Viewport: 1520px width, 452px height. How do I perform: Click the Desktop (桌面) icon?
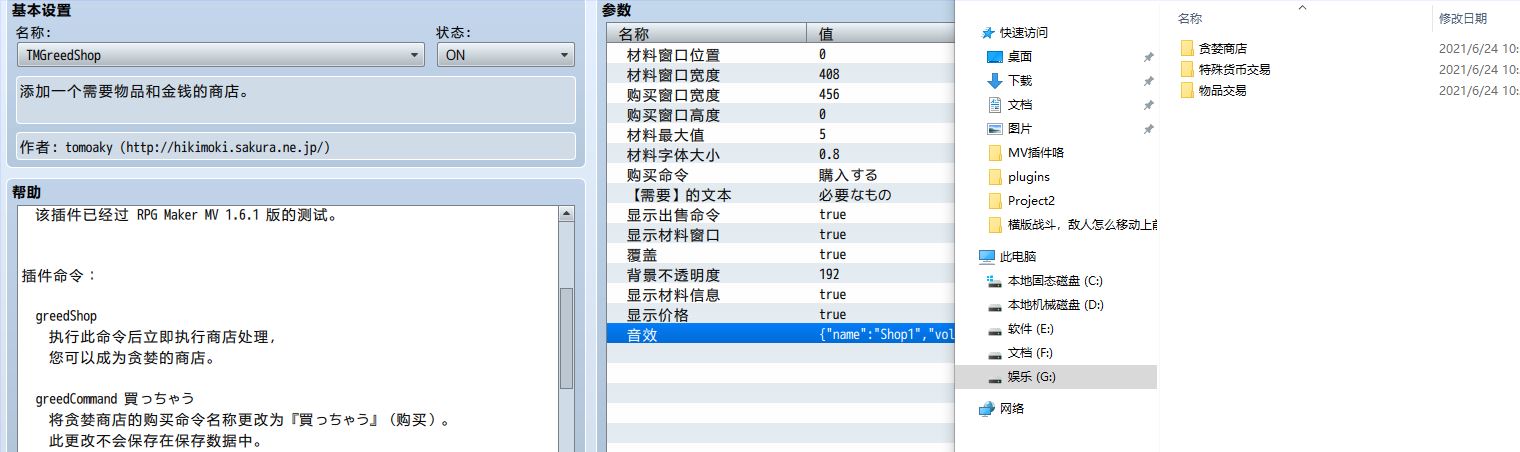pyautogui.click(x=994, y=57)
